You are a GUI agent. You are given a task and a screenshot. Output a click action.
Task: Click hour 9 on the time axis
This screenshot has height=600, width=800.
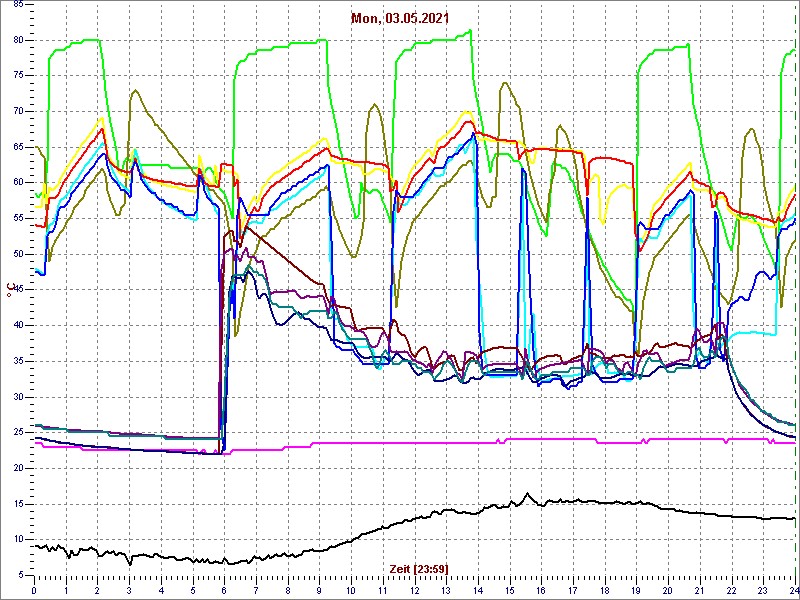(319, 590)
